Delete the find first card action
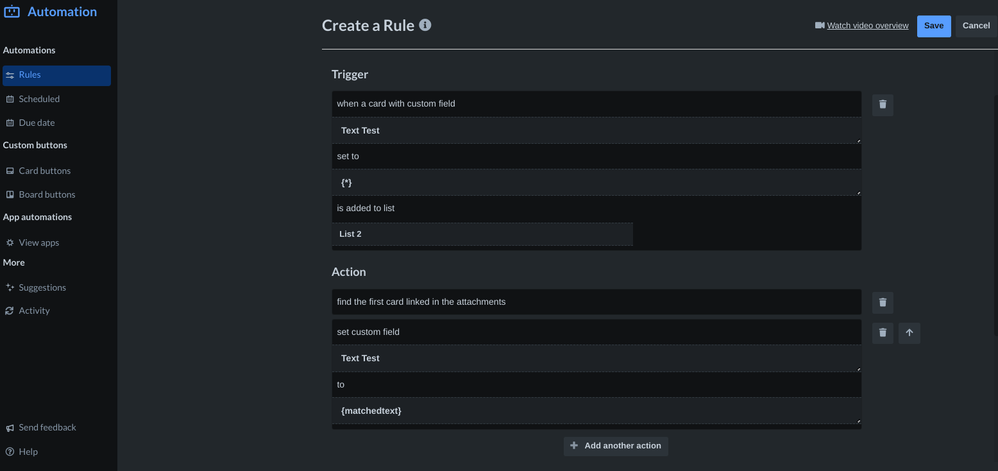Screen dimensions: 998x471 click(882, 302)
